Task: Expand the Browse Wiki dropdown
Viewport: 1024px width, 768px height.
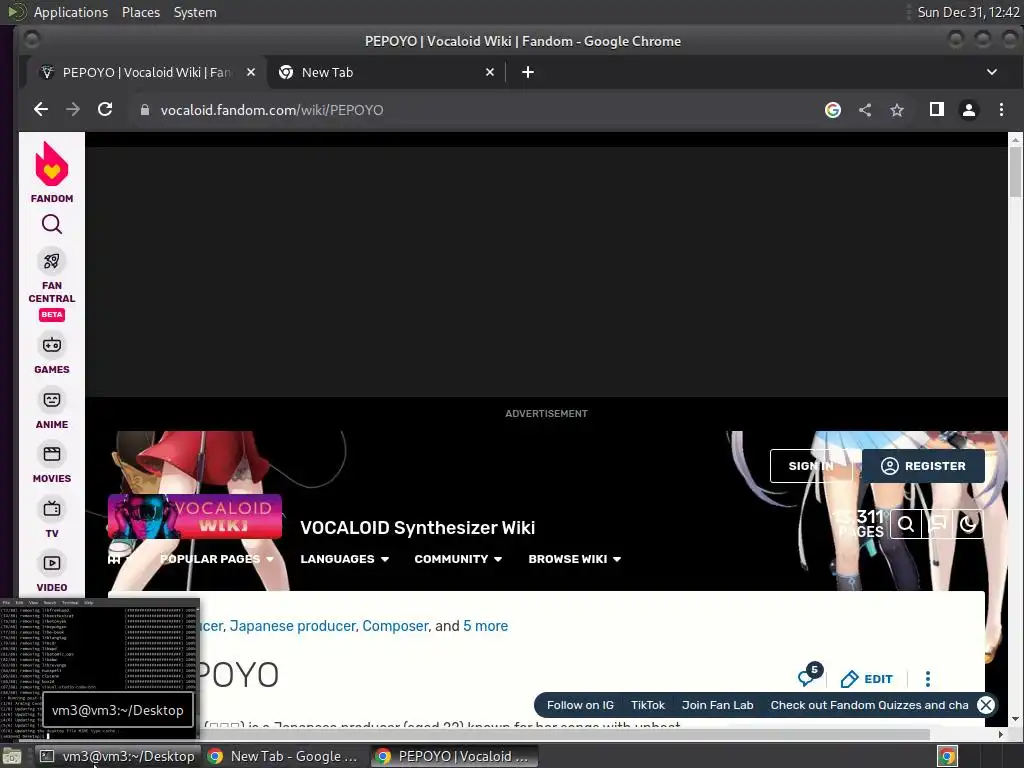Action: (575, 559)
